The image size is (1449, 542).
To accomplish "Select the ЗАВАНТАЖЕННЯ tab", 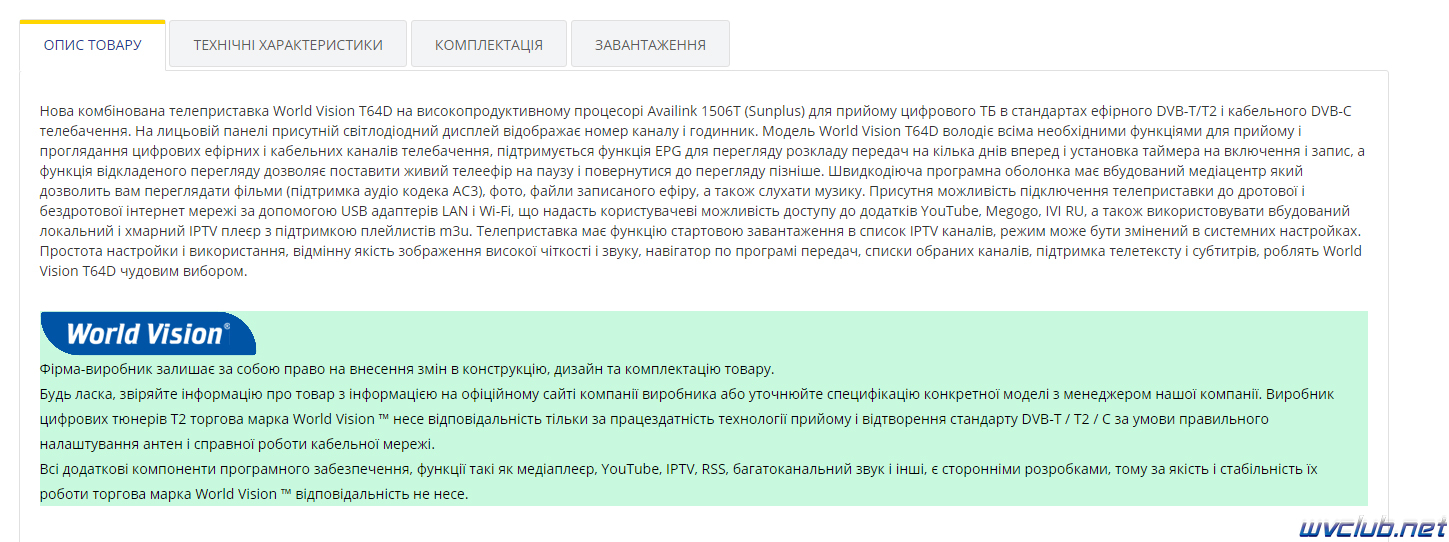I will (650, 45).
